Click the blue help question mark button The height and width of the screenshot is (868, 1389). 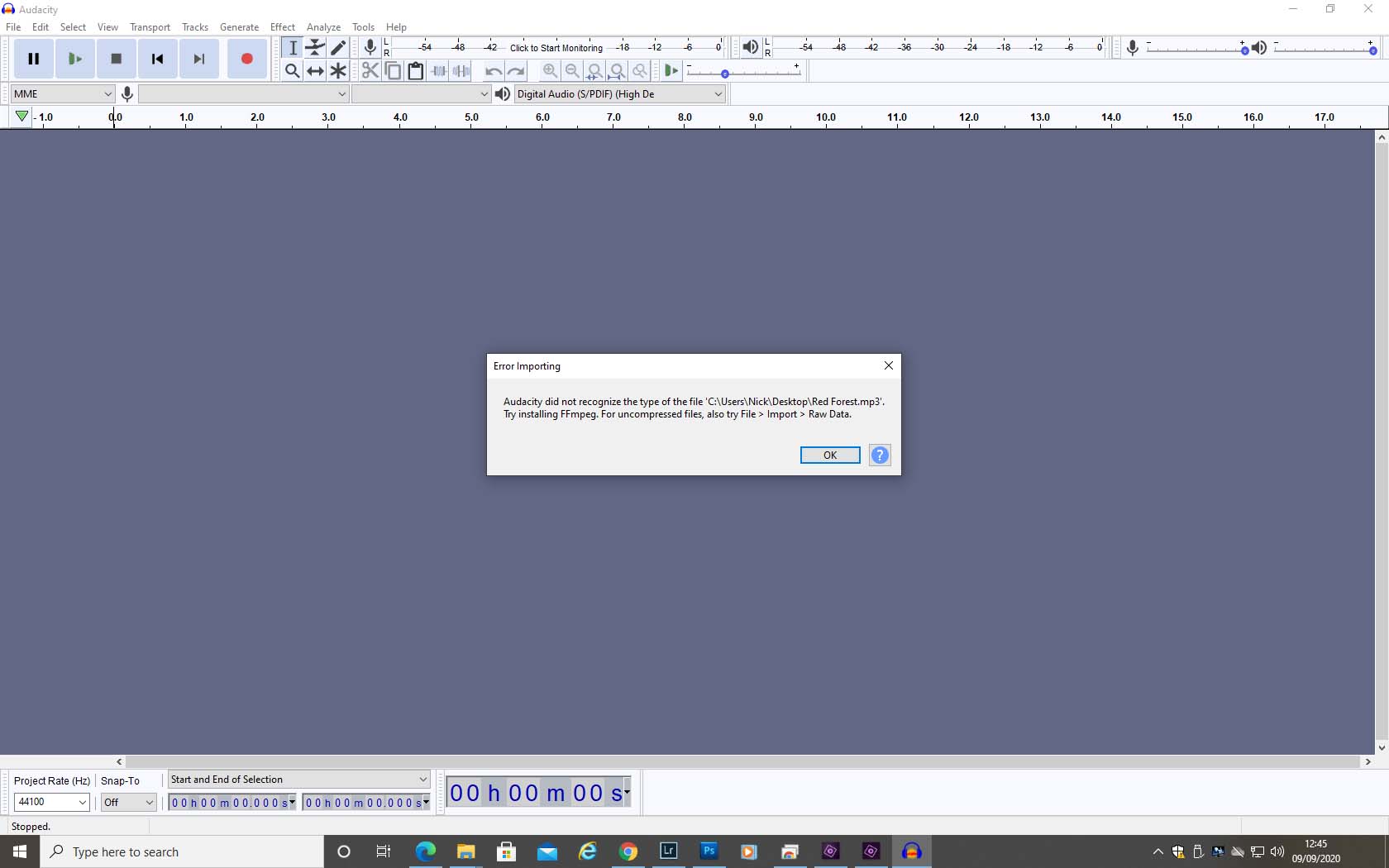click(x=880, y=455)
